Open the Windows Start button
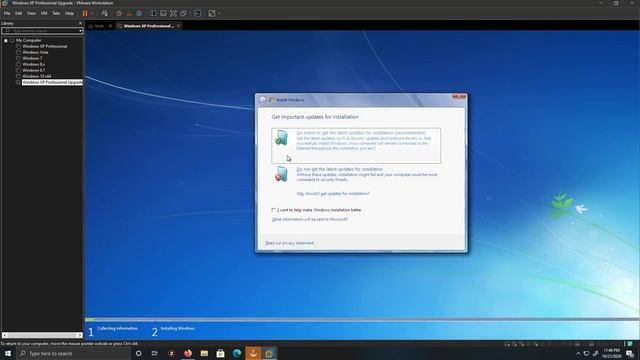640x360 pixels. [x=8, y=353]
